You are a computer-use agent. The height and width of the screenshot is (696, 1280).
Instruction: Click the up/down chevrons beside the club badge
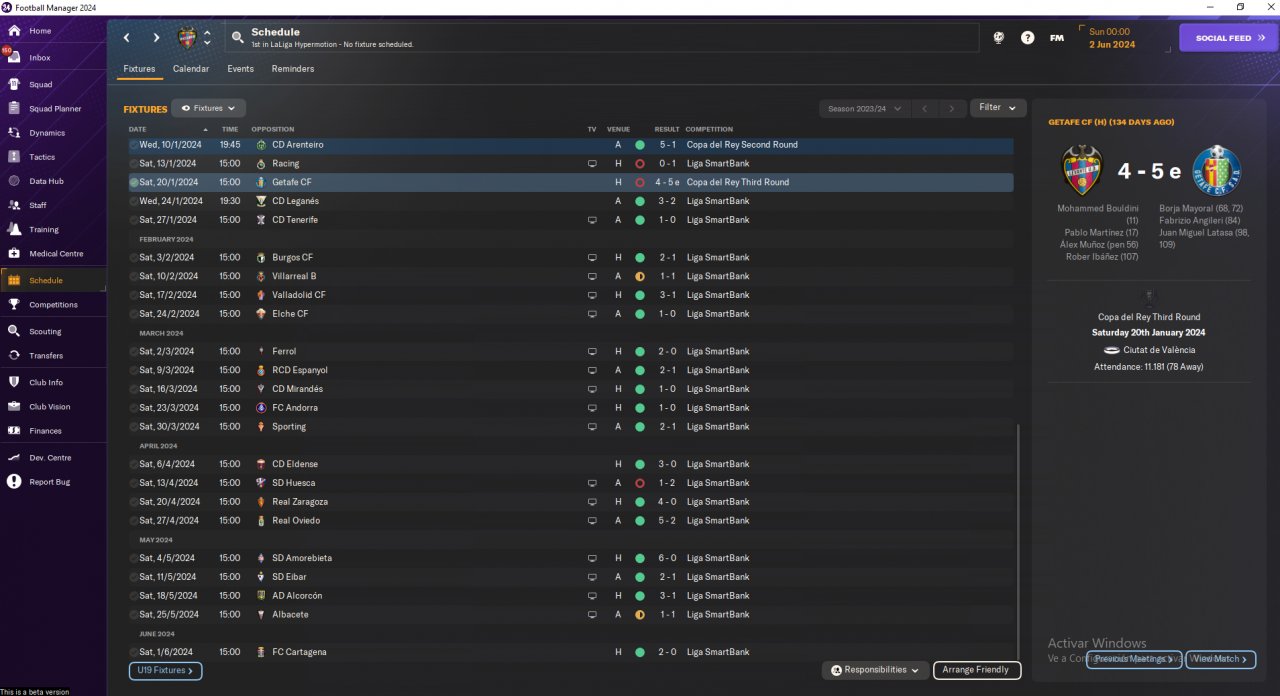[x=207, y=38]
